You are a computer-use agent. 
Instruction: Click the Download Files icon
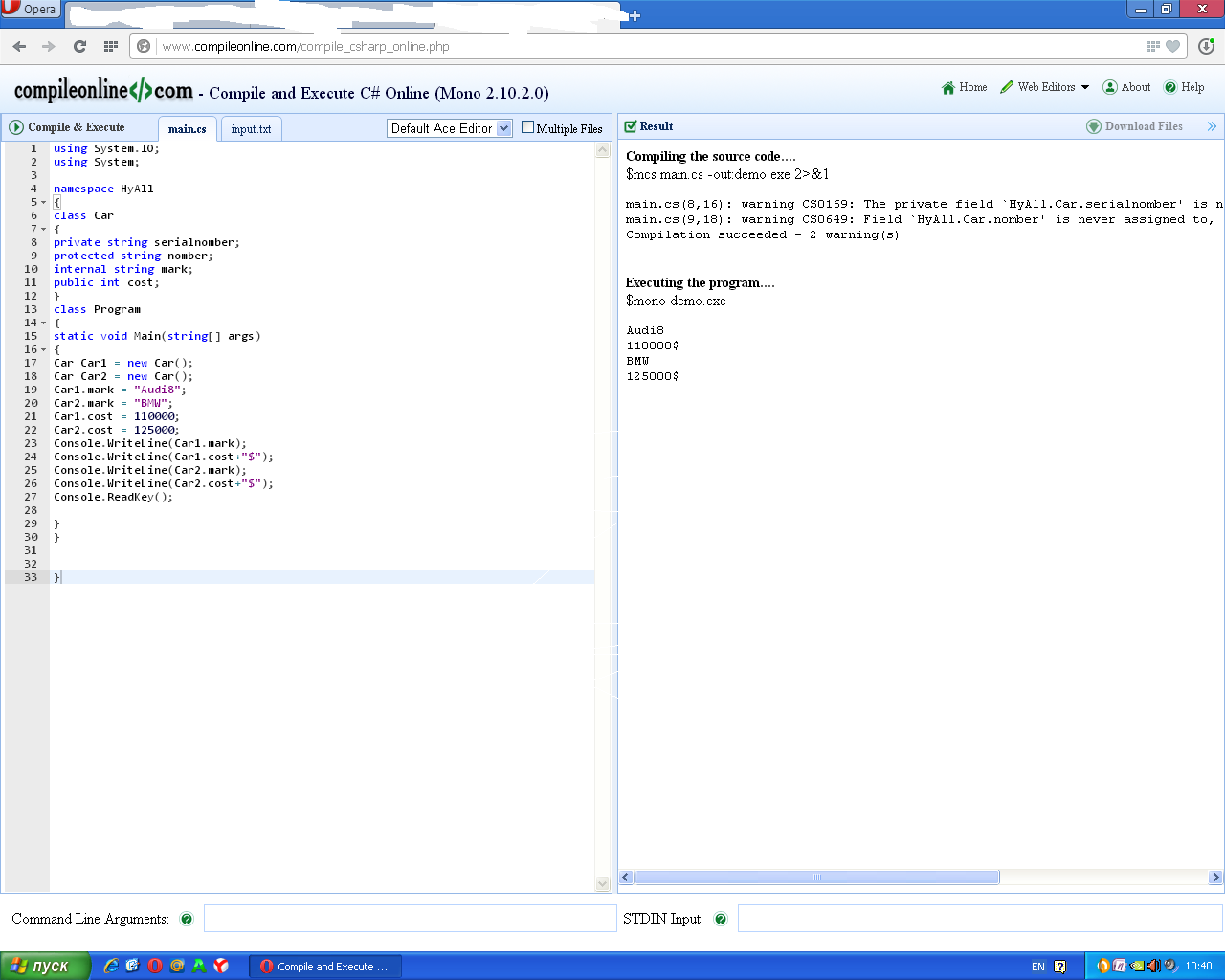tap(1094, 126)
